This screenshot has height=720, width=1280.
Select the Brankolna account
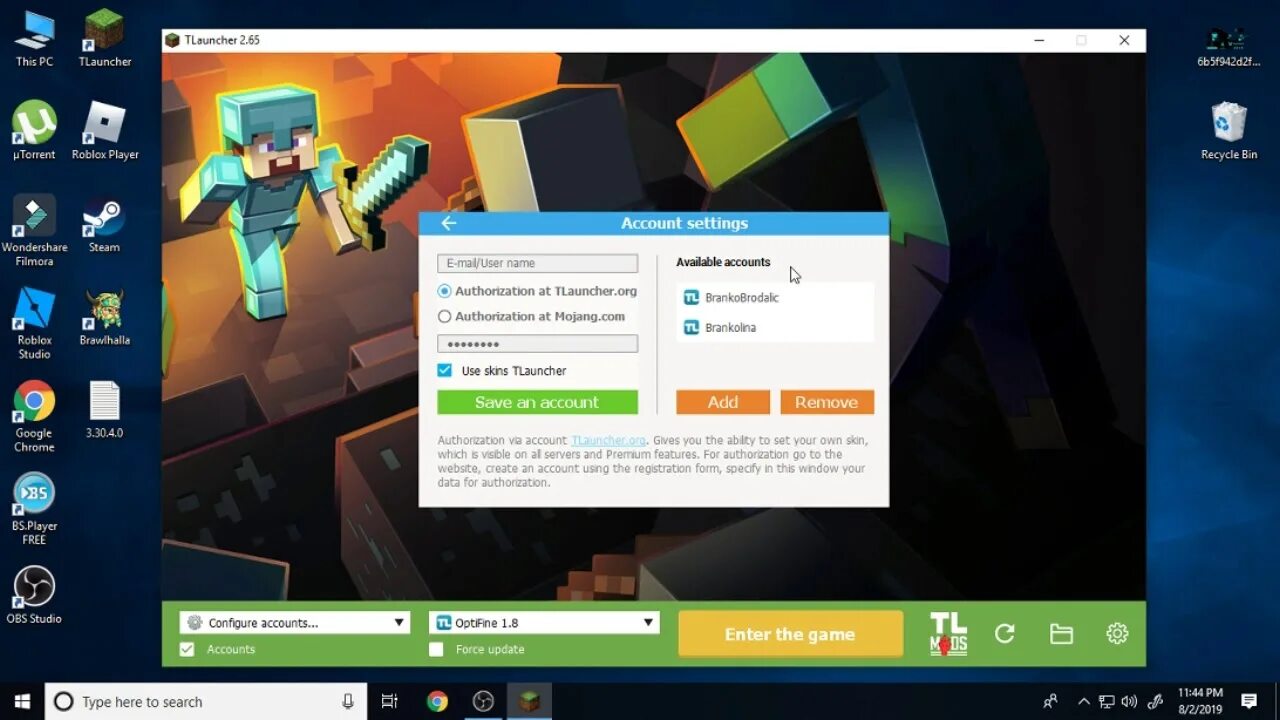[775, 327]
